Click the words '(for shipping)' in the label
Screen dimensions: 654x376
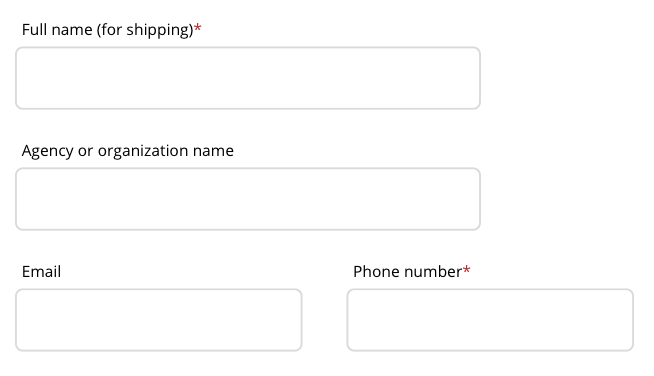coord(145,30)
